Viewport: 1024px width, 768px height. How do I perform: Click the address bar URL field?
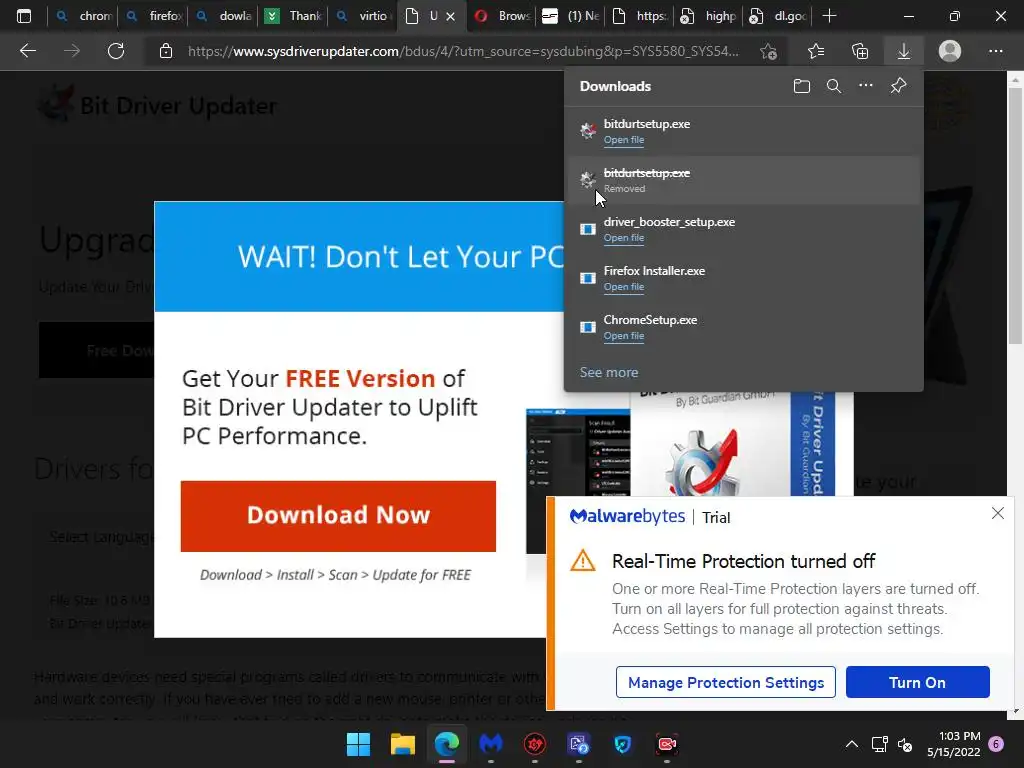pyautogui.click(x=463, y=51)
